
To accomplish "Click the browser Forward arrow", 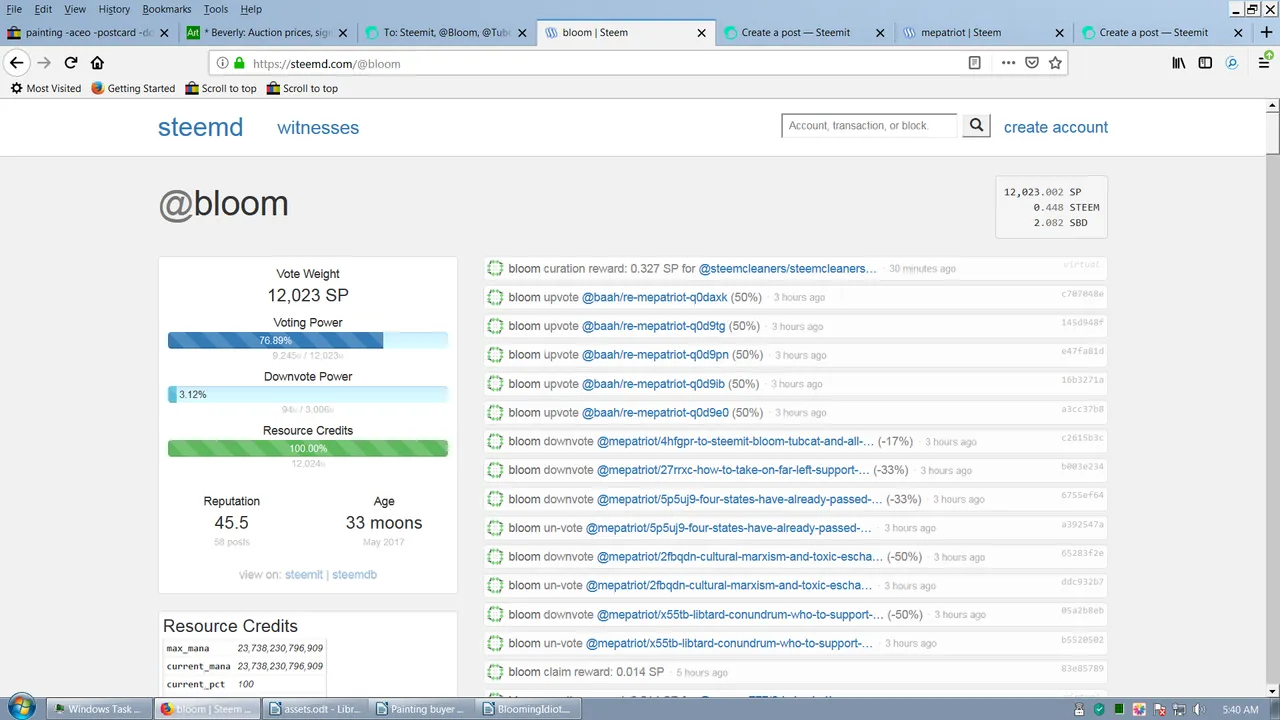I will click(43, 63).
